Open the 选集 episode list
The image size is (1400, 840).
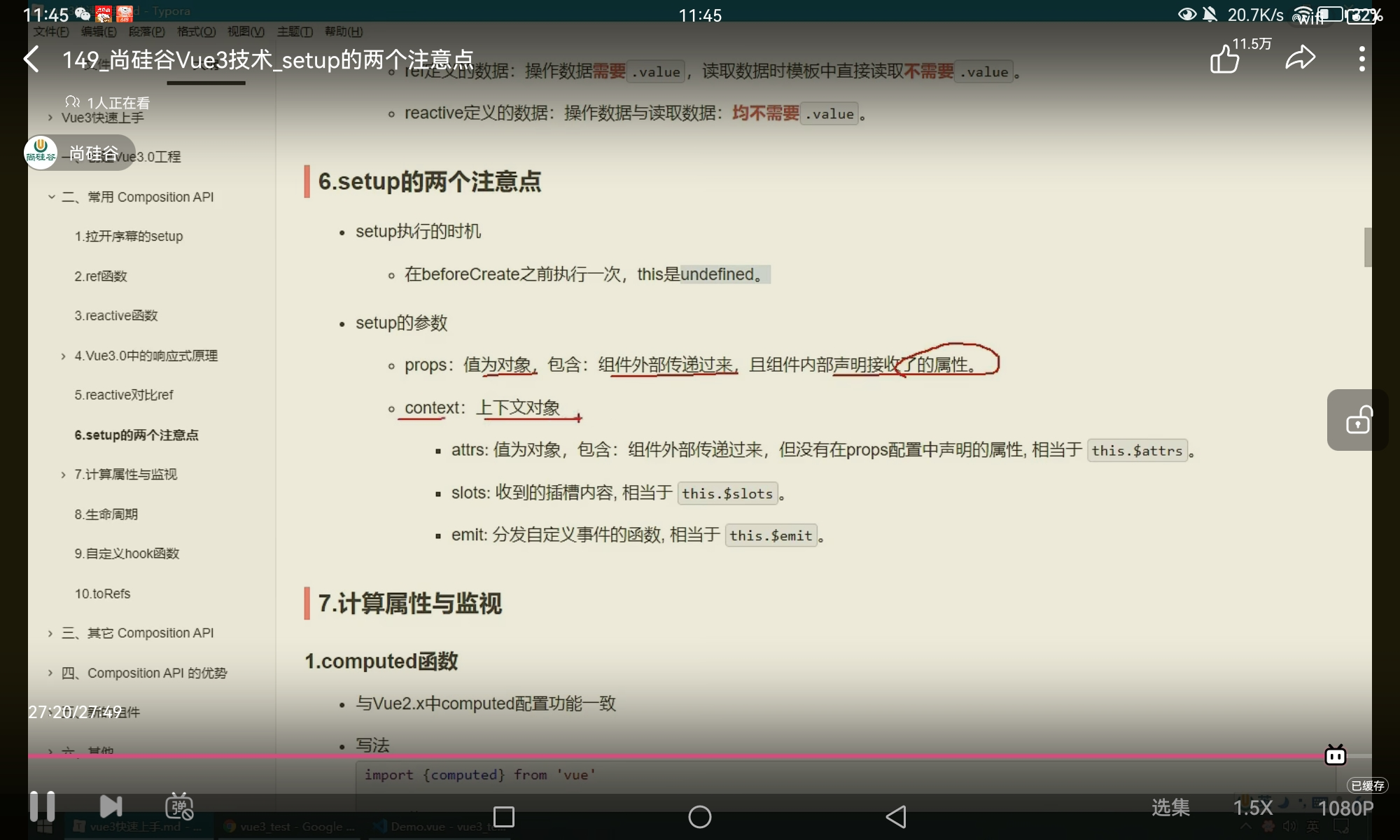[1170, 808]
